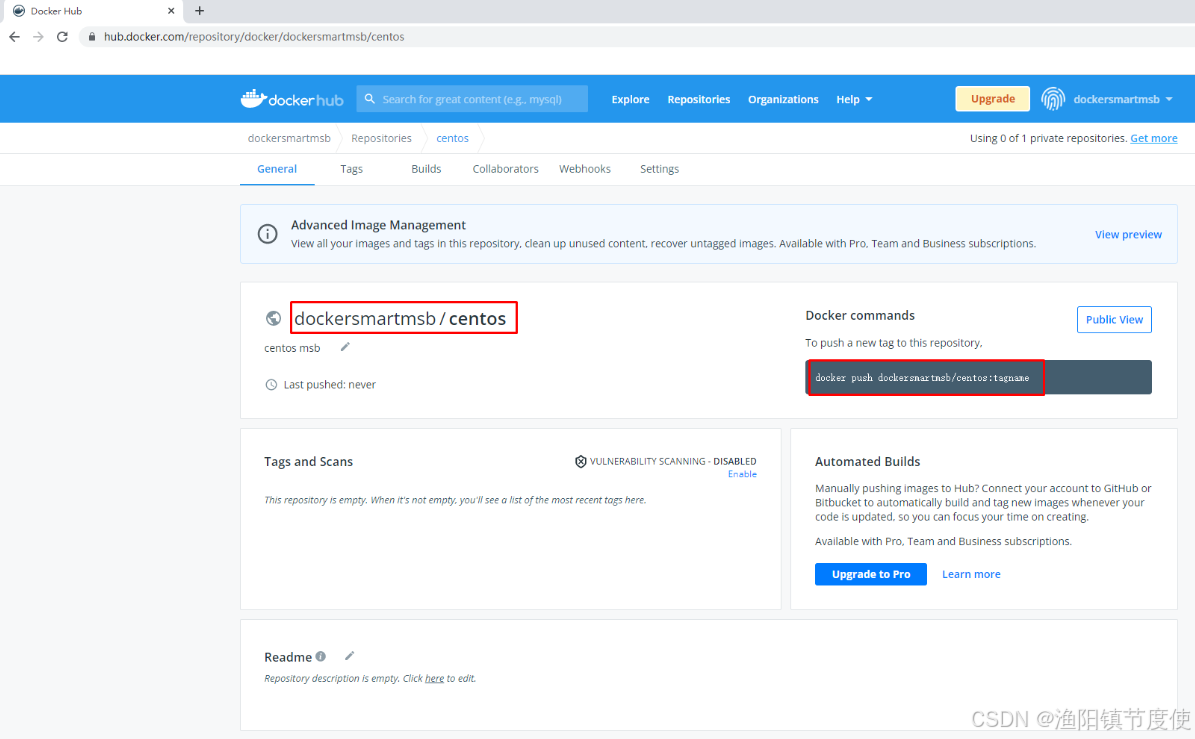Click the padlock site info icon
This screenshot has height=739, width=1195.
click(x=92, y=37)
